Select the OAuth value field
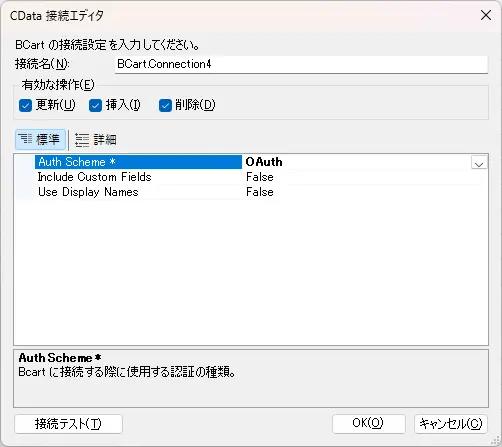Image resolution: width=502 pixels, height=447 pixels. click(x=356, y=162)
